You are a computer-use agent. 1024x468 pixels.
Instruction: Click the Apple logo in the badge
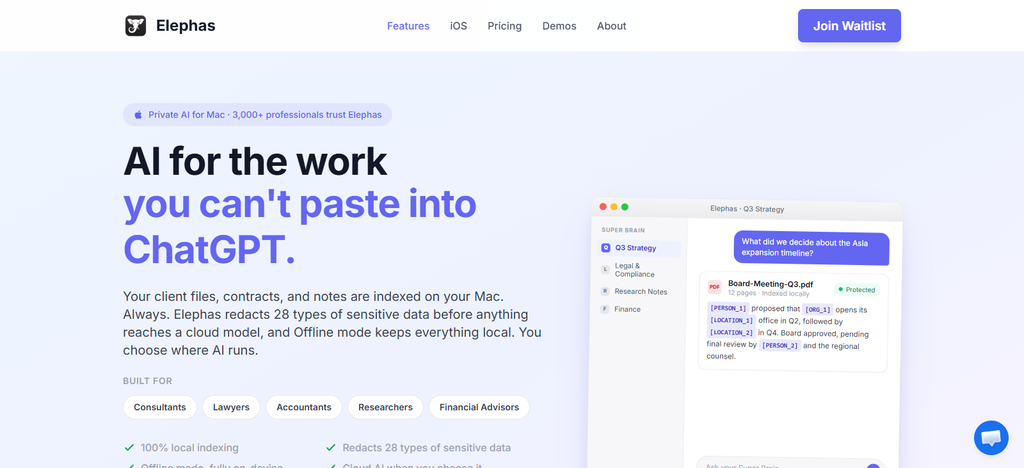(138, 115)
